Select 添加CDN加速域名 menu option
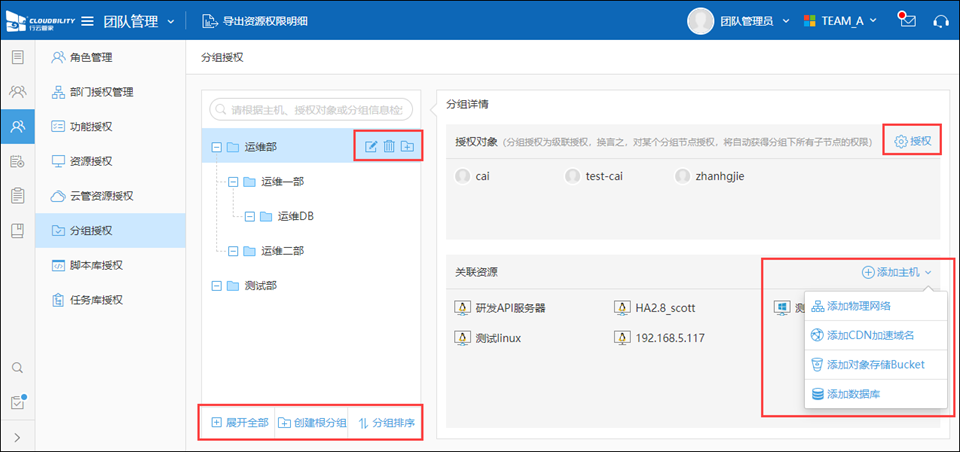This screenshot has width=960, height=452. [x=870, y=335]
